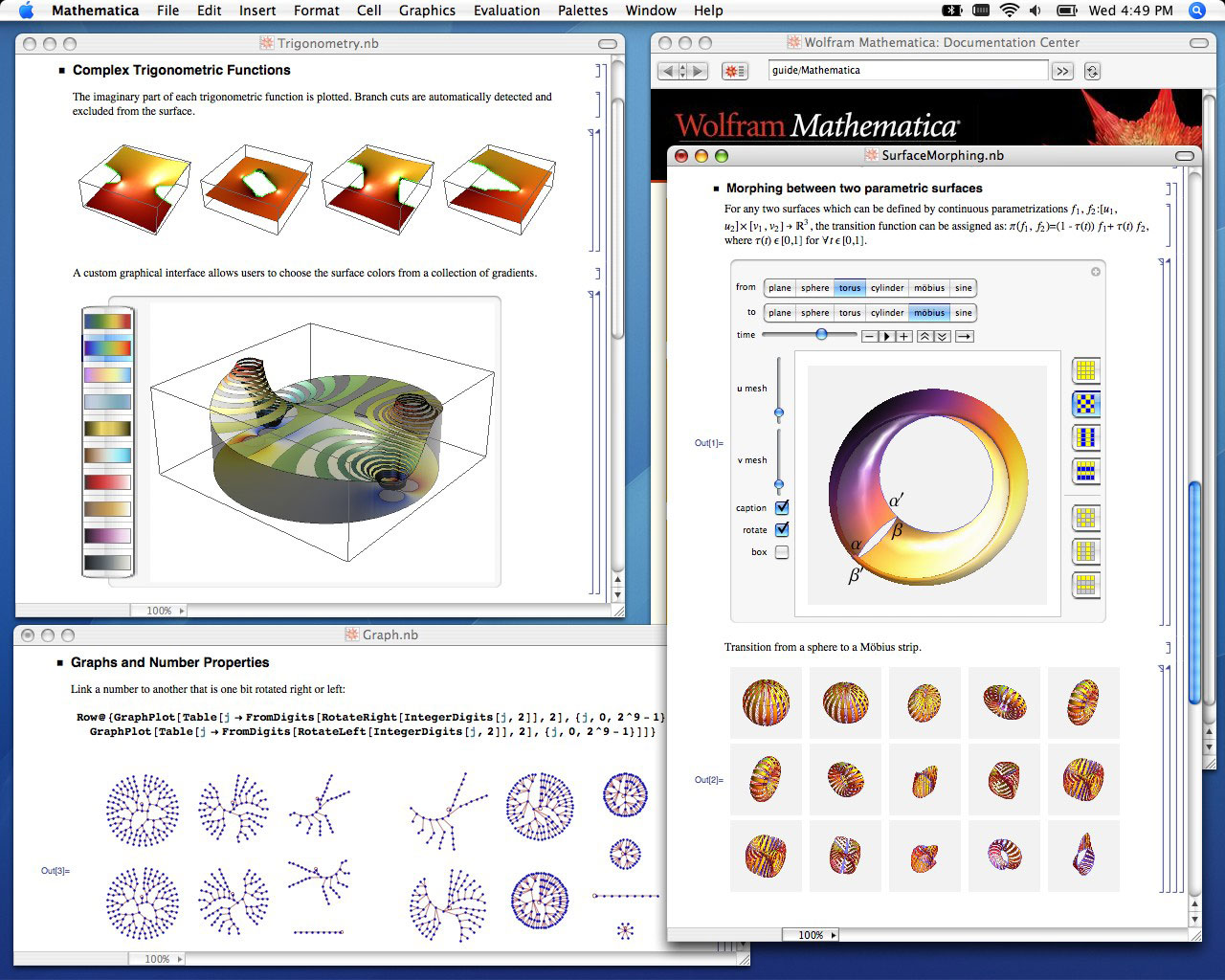Screen dimensions: 1225x980
Task: Click the u mesh vertical slider knob
Action: click(x=779, y=413)
